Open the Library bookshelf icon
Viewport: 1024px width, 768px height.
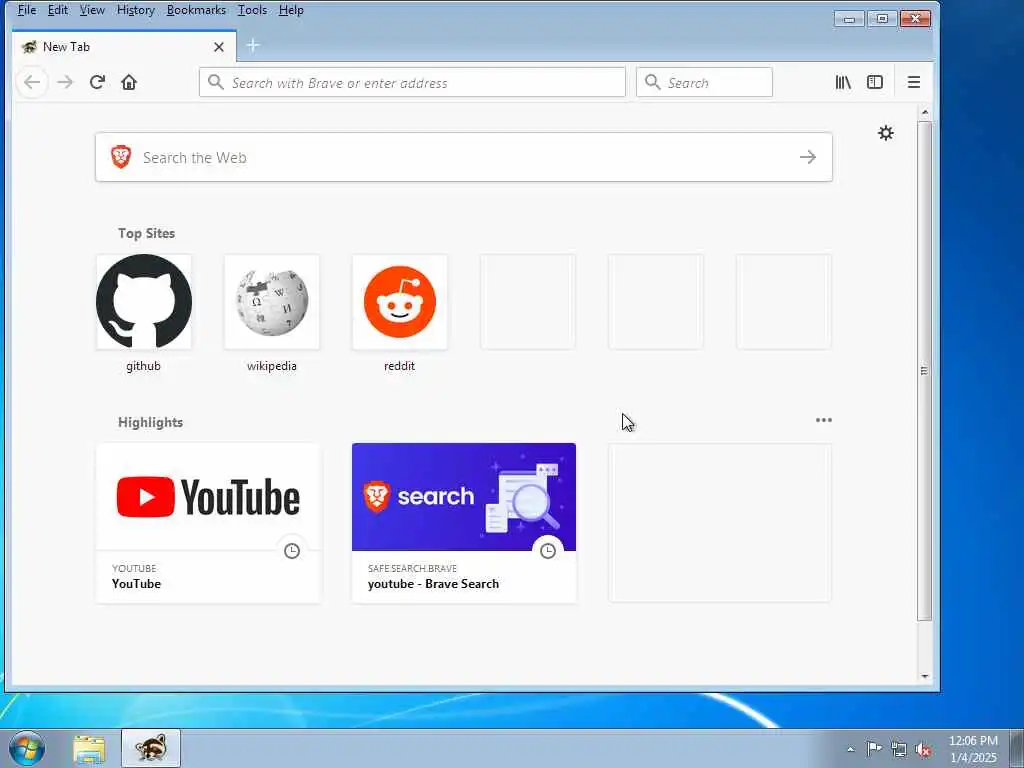842,82
